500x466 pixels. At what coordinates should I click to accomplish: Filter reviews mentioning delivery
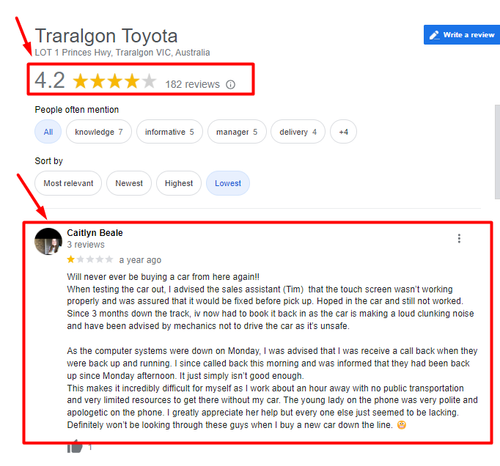point(298,132)
